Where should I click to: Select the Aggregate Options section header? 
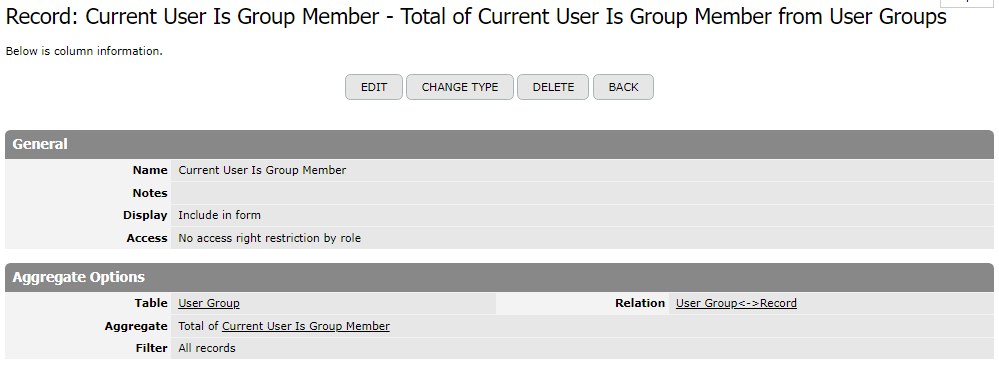(500, 278)
